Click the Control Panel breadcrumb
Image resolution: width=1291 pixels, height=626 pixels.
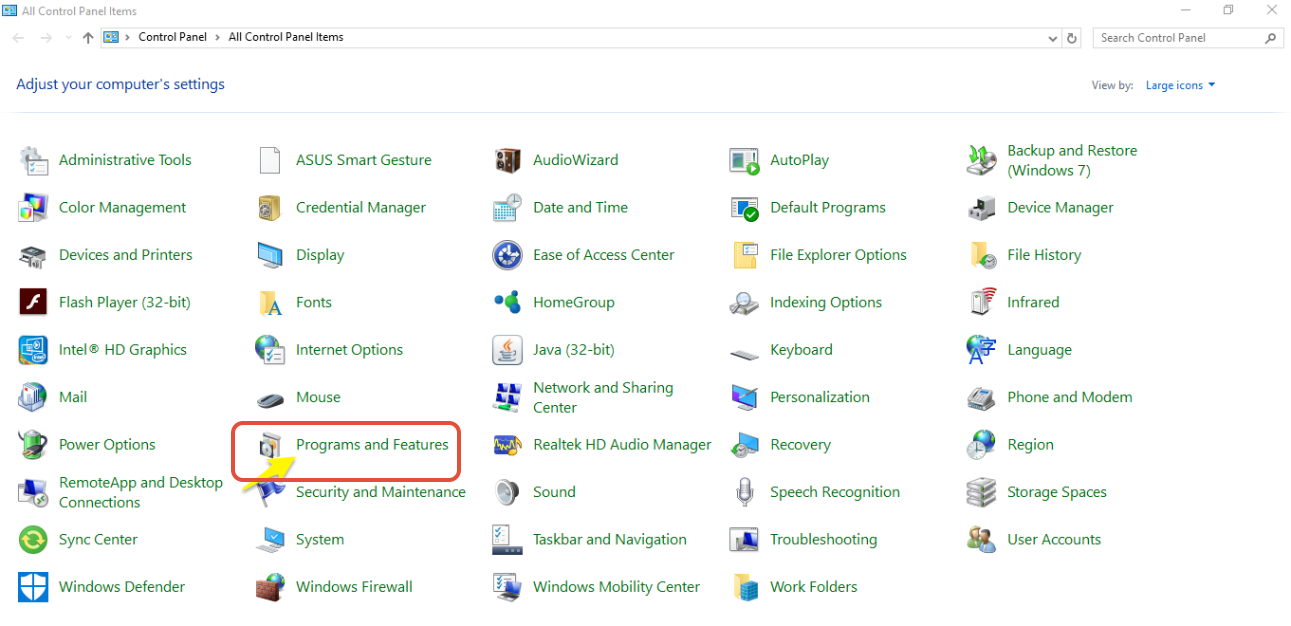[172, 37]
